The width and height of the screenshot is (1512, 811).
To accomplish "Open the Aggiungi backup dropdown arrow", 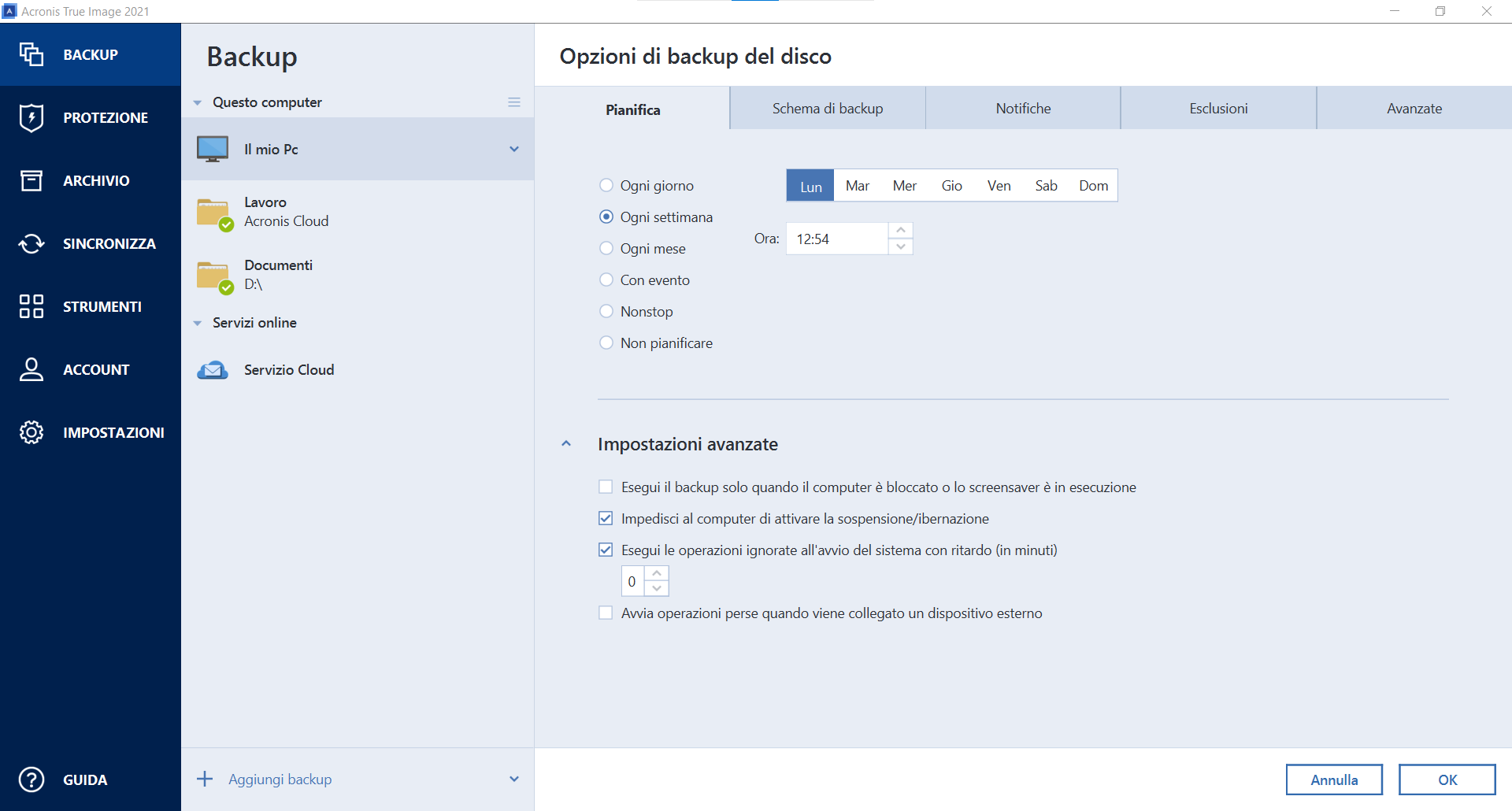I will point(514,779).
